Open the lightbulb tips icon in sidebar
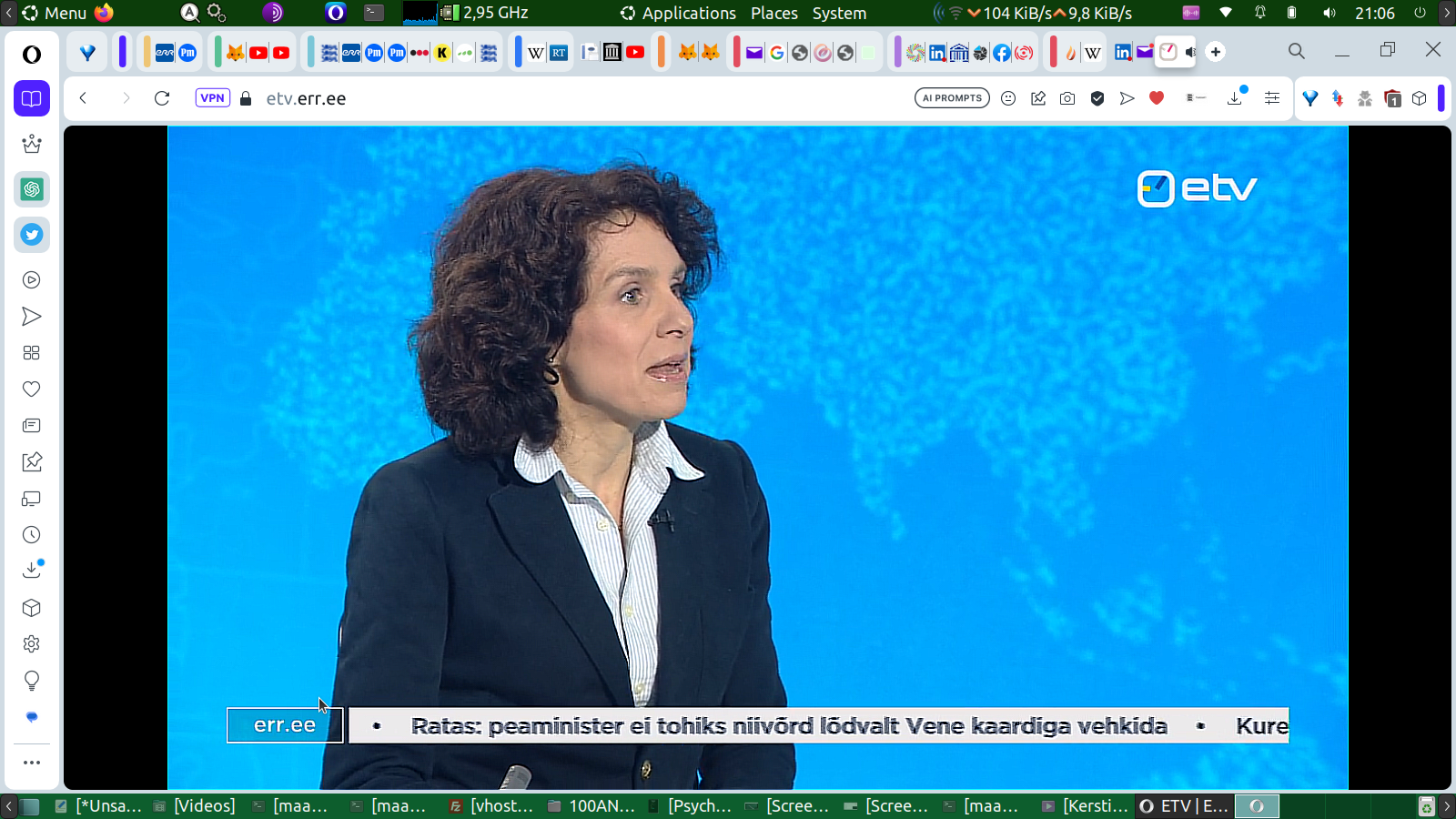This screenshot has width=1456, height=819. click(x=32, y=681)
